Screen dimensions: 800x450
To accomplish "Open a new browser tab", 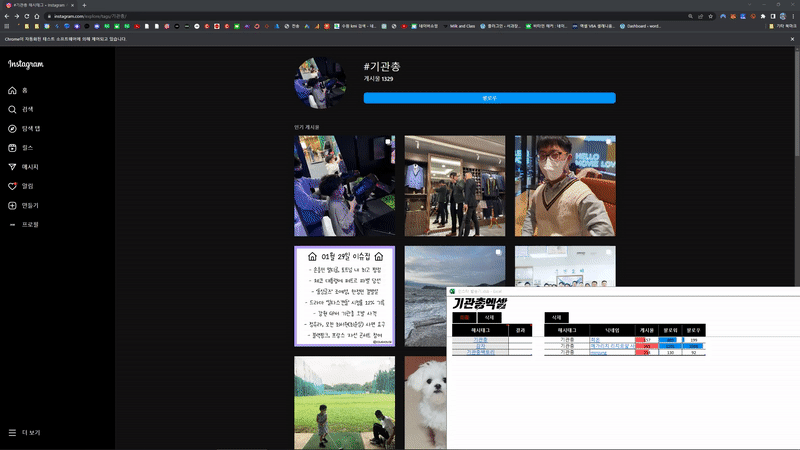I will point(84,5).
